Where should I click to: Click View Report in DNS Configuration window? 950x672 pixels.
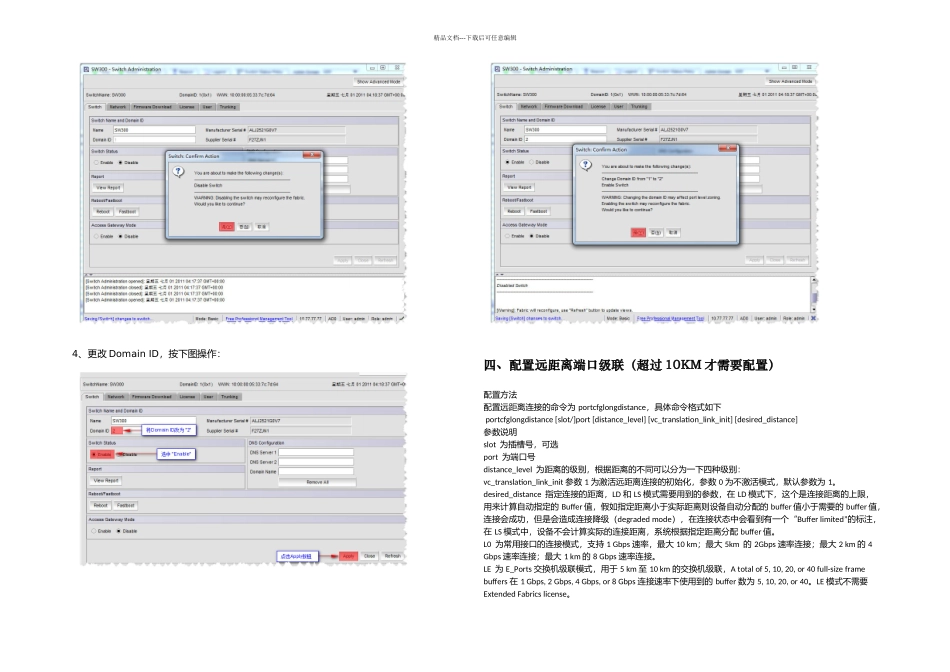pos(106,481)
